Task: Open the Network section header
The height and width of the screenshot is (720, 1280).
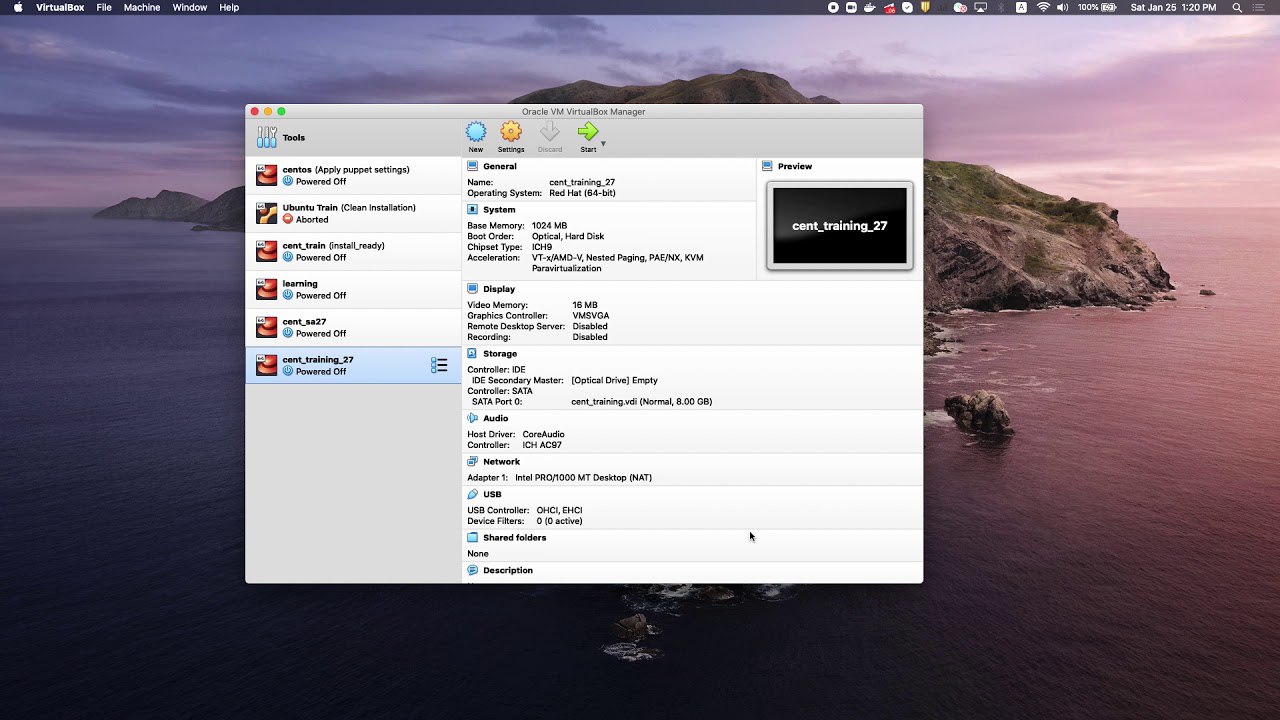Action: [x=501, y=462]
